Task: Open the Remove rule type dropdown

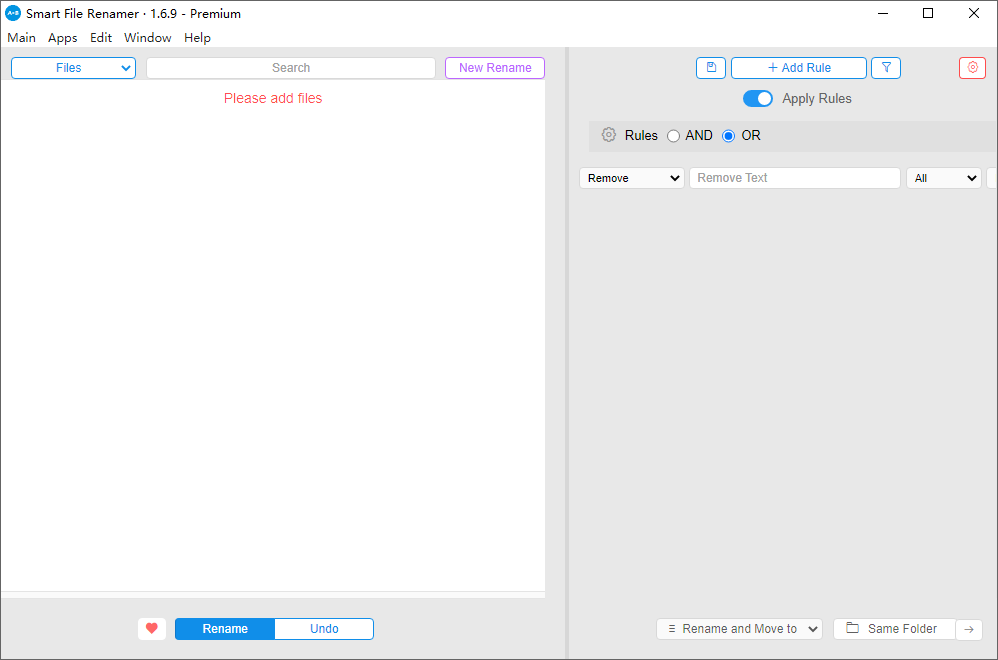Action: (x=632, y=178)
